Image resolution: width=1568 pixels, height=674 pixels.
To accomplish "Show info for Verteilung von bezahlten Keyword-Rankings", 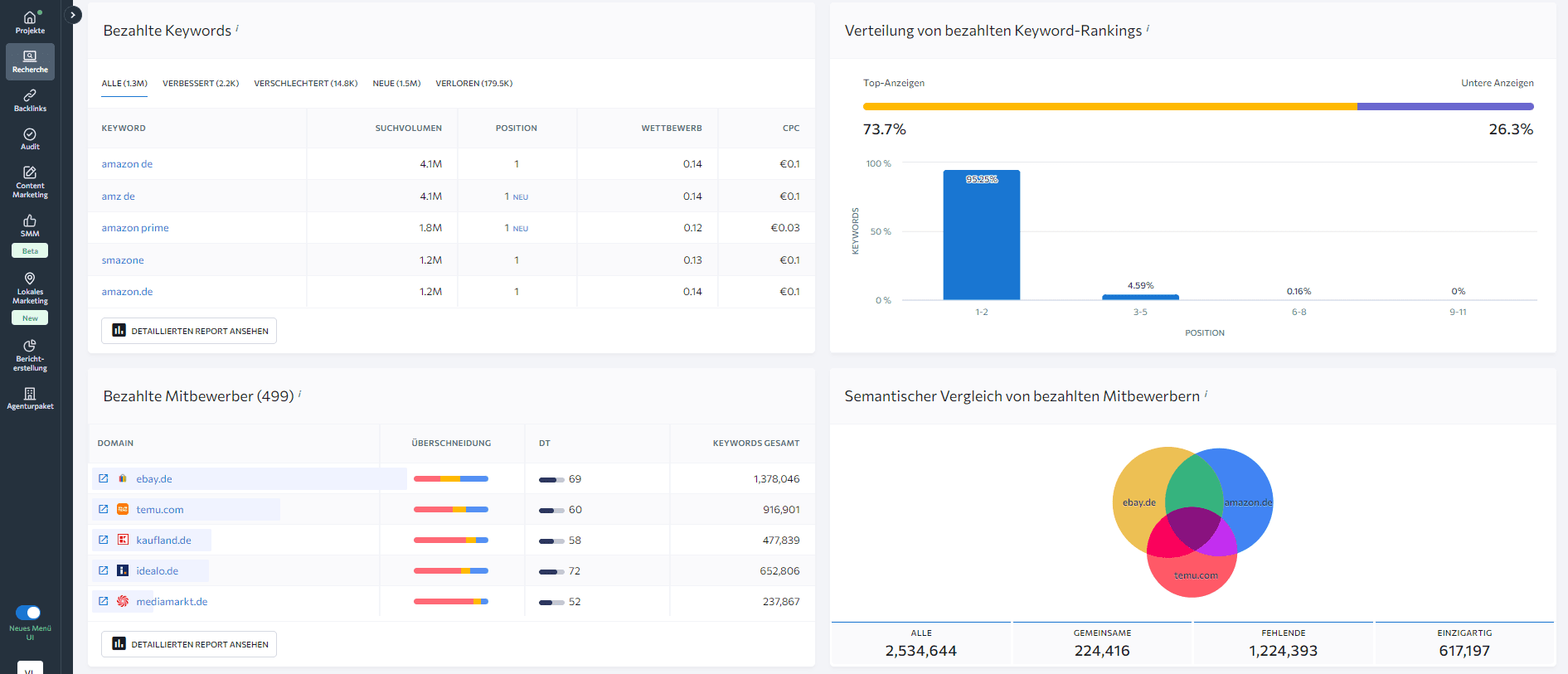I will [x=1148, y=27].
